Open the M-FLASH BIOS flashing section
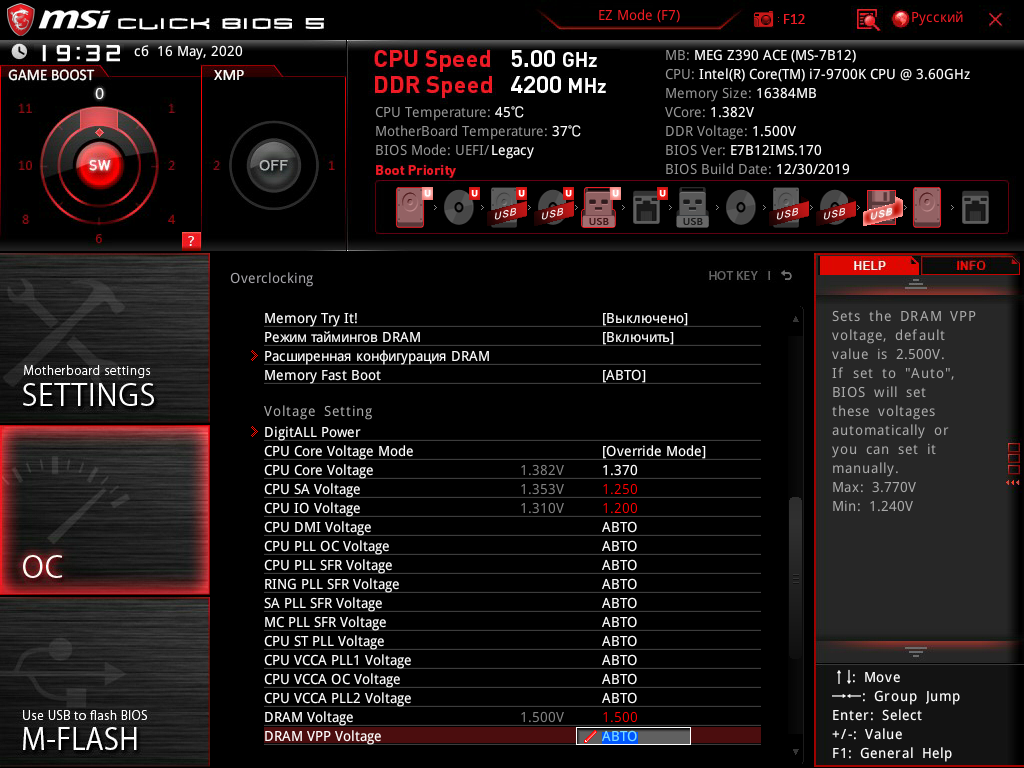This screenshot has width=1024, height=768. tap(104, 682)
